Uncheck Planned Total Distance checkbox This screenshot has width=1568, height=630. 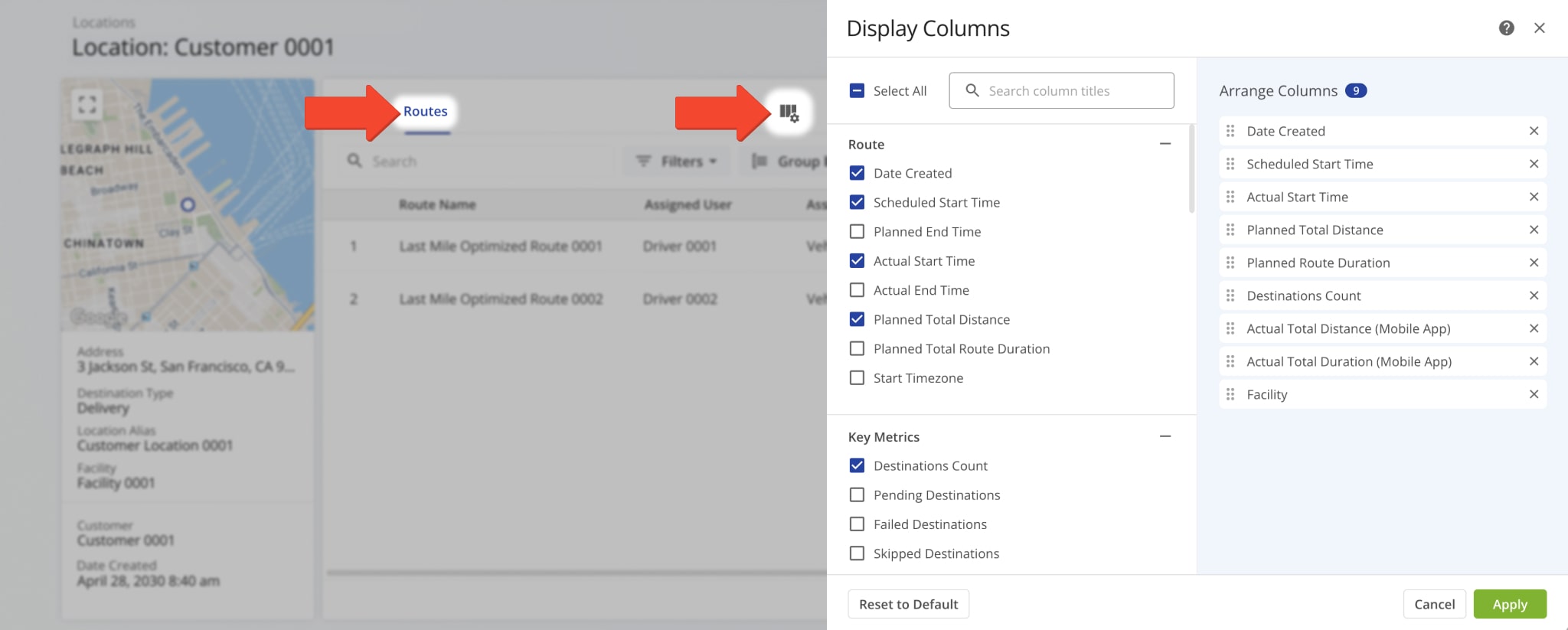pos(857,319)
